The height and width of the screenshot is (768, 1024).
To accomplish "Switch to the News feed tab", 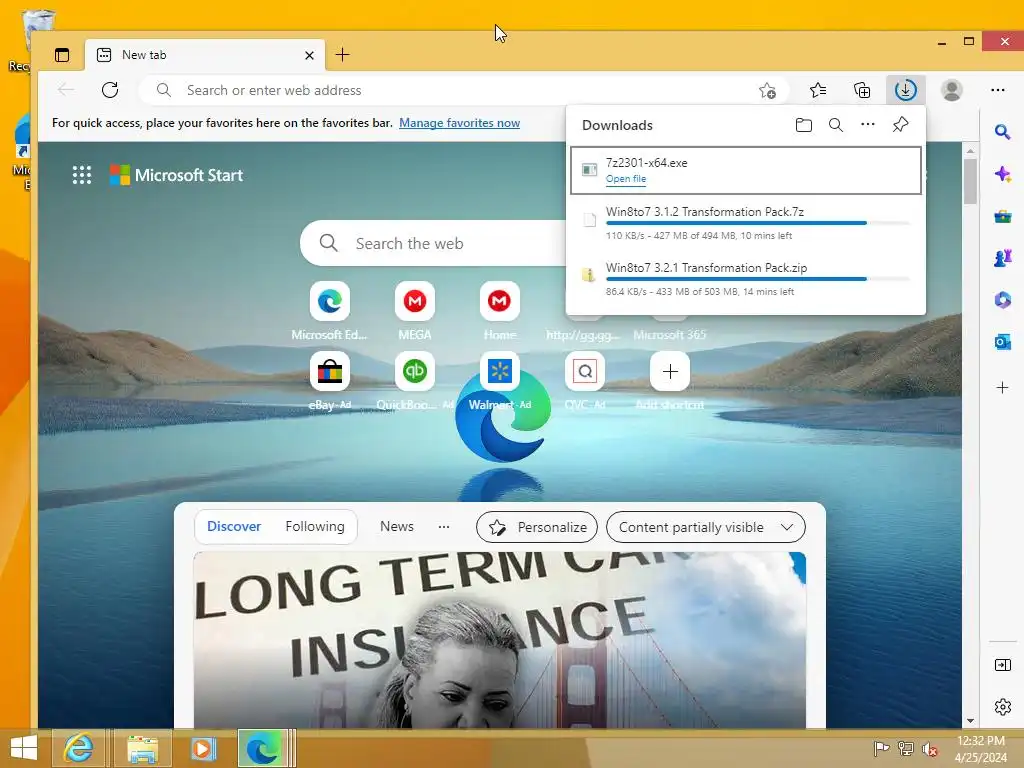I will [397, 526].
